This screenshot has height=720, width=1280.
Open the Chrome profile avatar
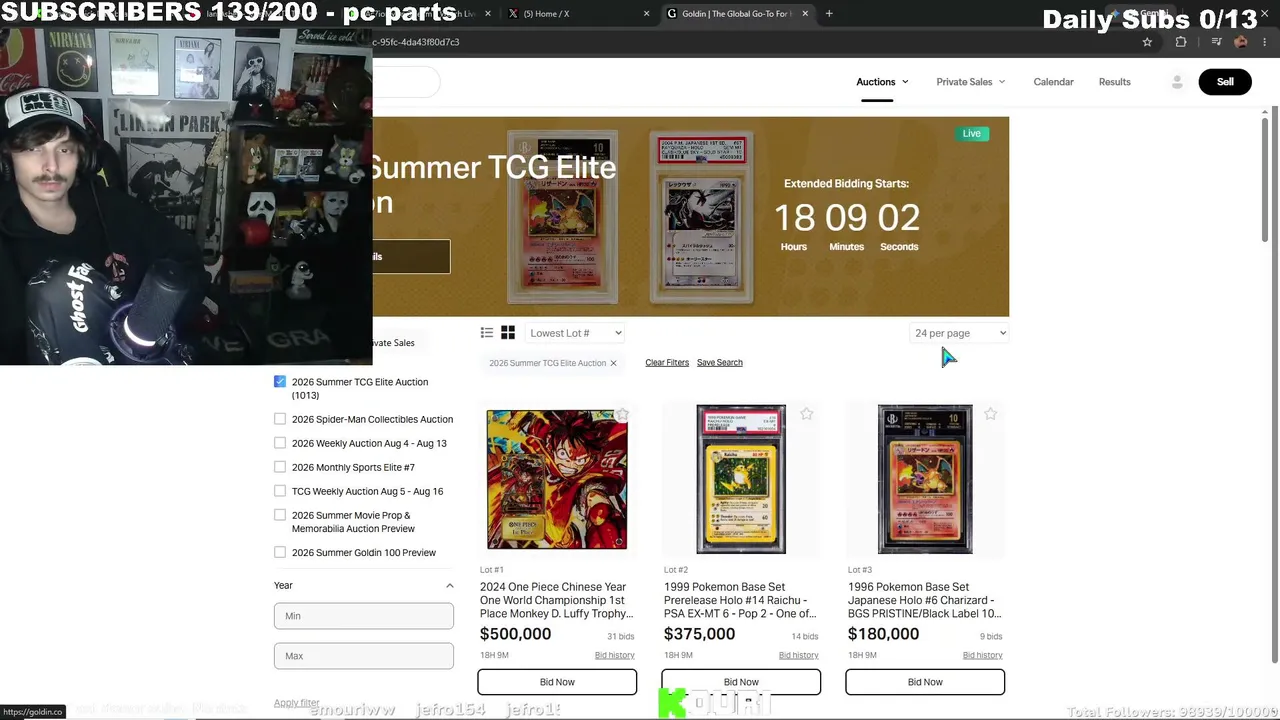point(1241,42)
